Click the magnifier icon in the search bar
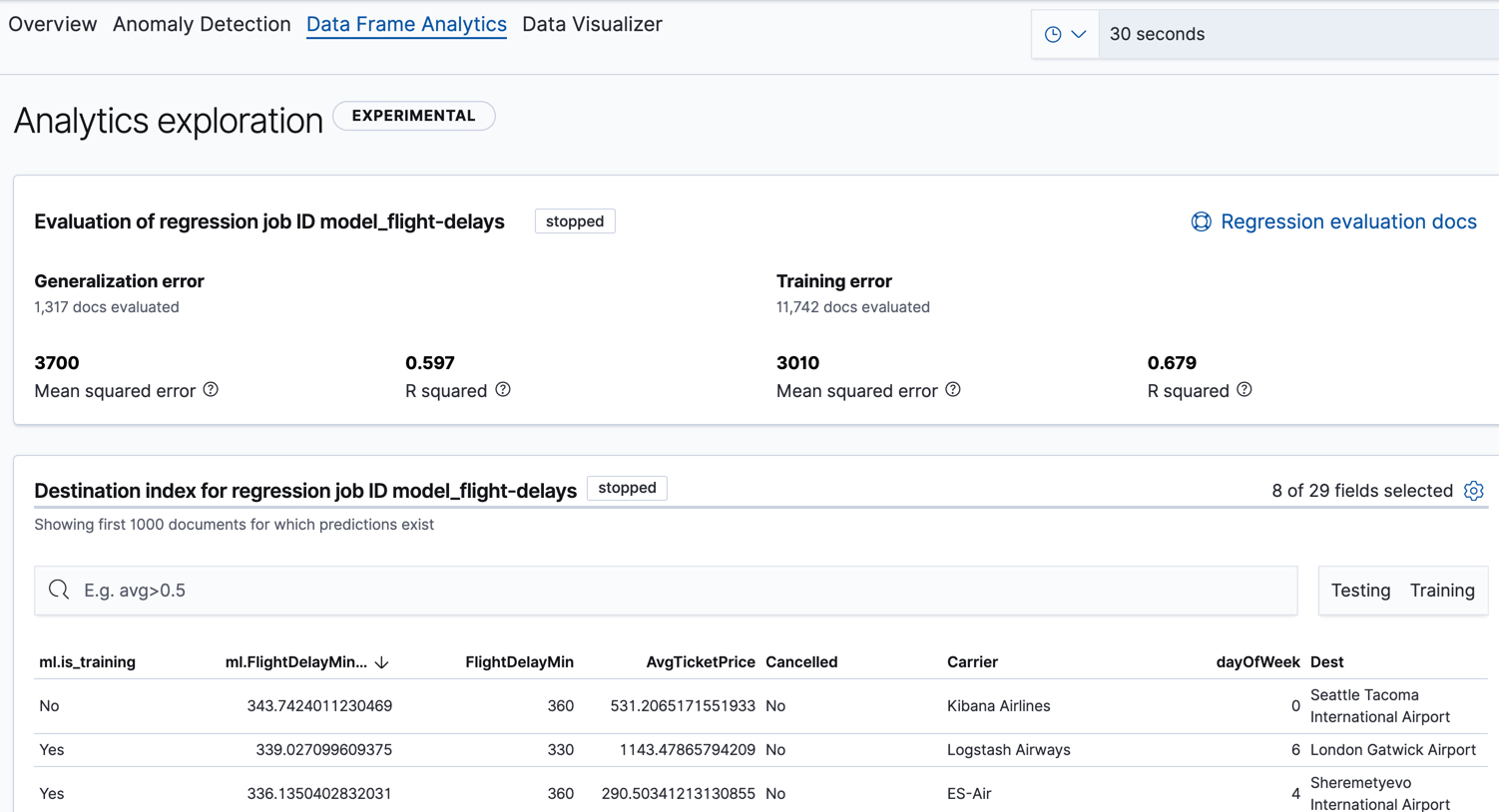The image size is (1499, 812). click(x=58, y=590)
